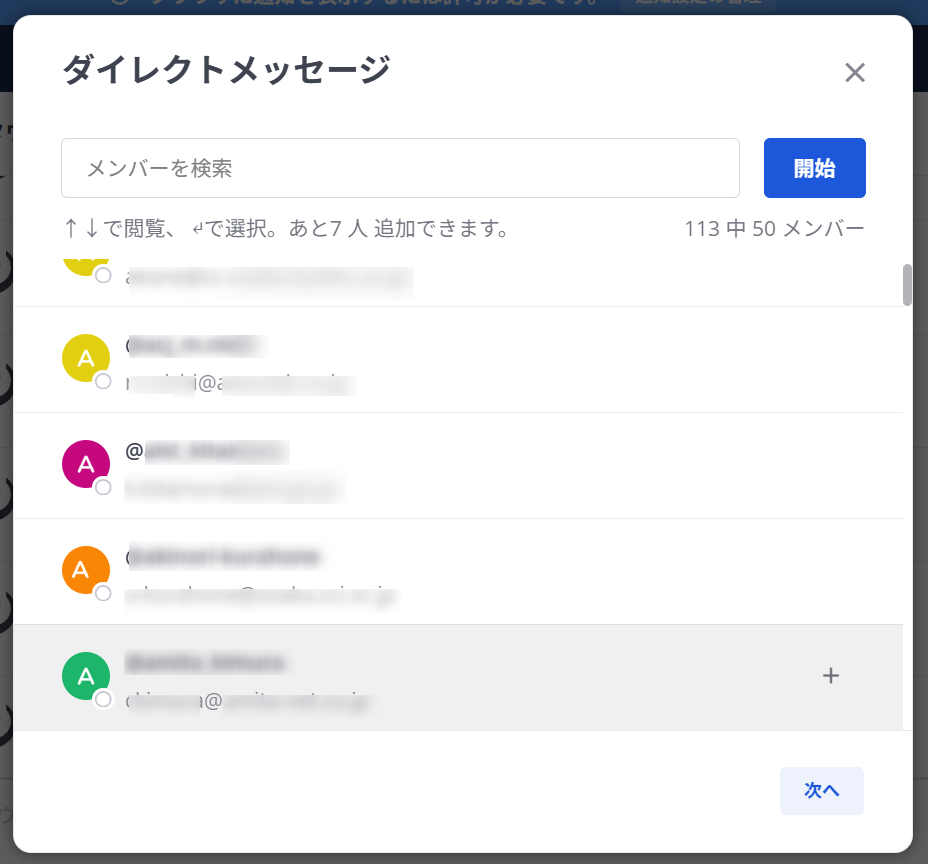Screen dimensions: 928x864
Task: Click offline status circle on magenta avatar
Action: click(103, 487)
